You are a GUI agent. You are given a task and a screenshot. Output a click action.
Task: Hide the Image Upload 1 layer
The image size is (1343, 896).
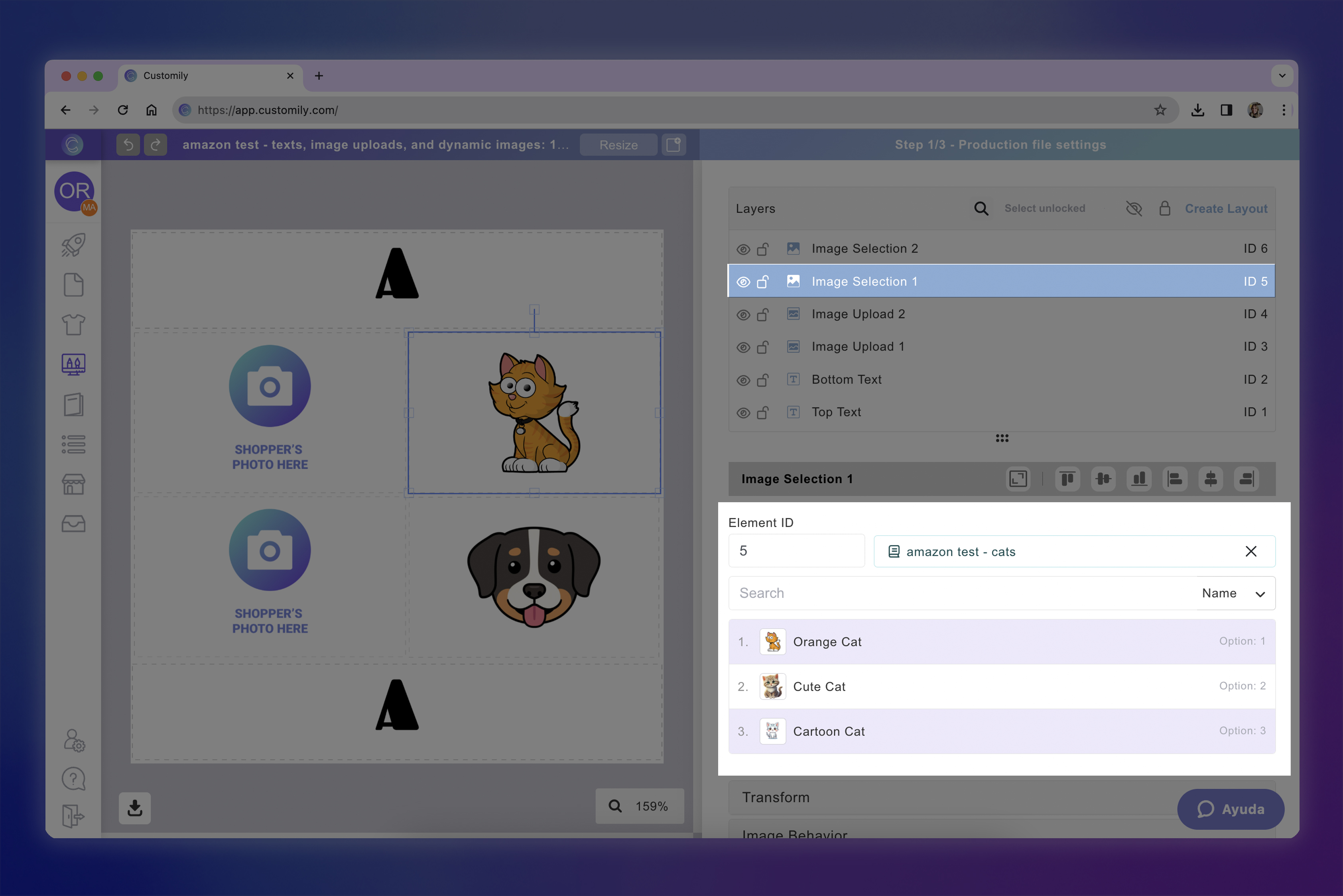[x=743, y=348]
